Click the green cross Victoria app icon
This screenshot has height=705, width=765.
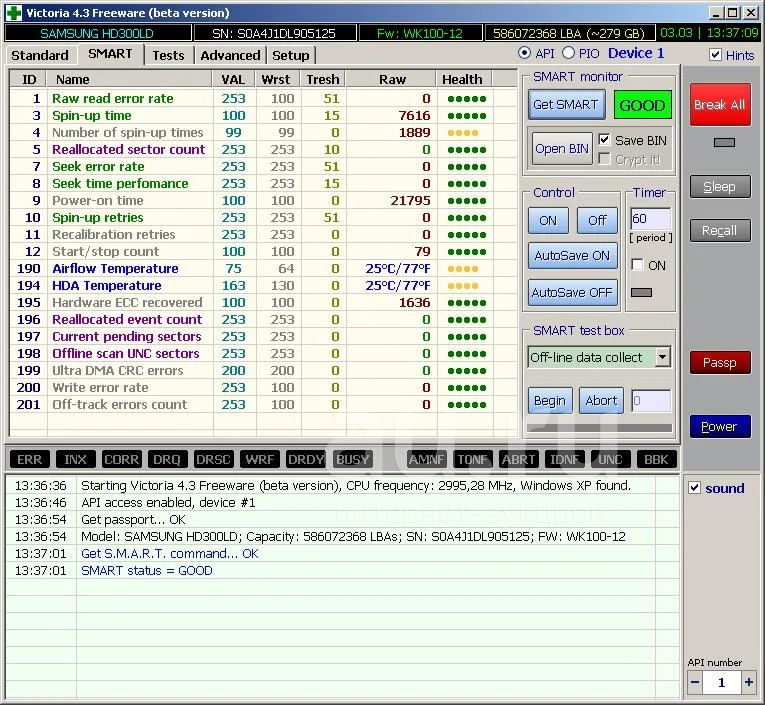click(14, 12)
